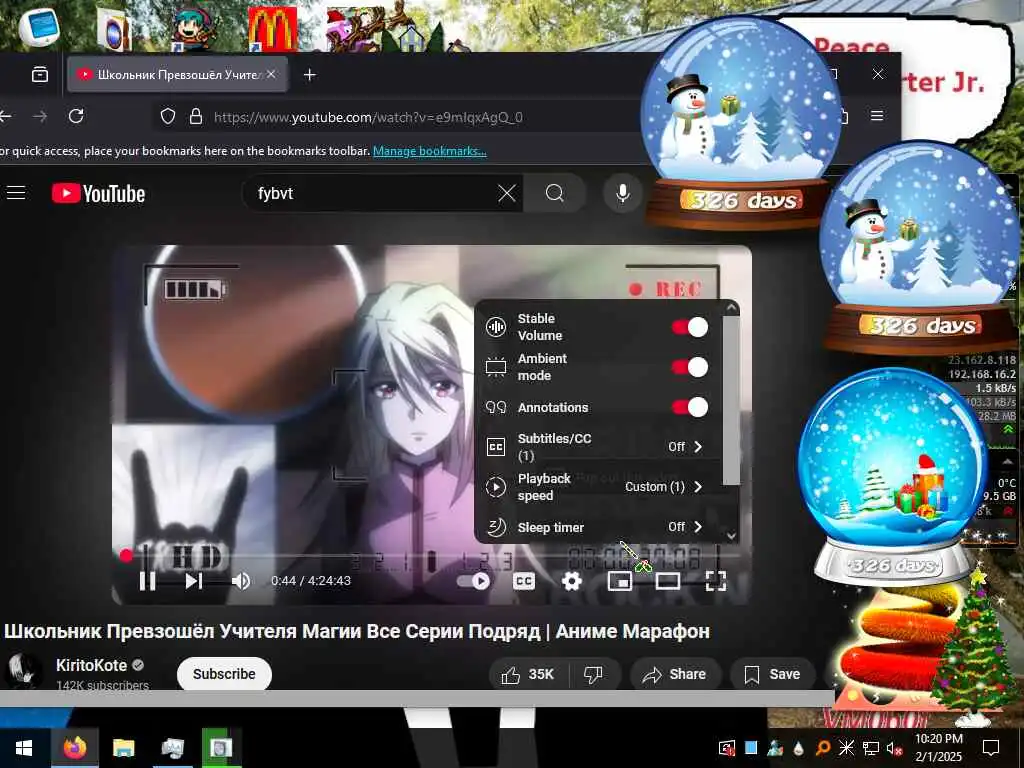Open the Windows Start menu
1024x768 pixels.
click(x=24, y=748)
